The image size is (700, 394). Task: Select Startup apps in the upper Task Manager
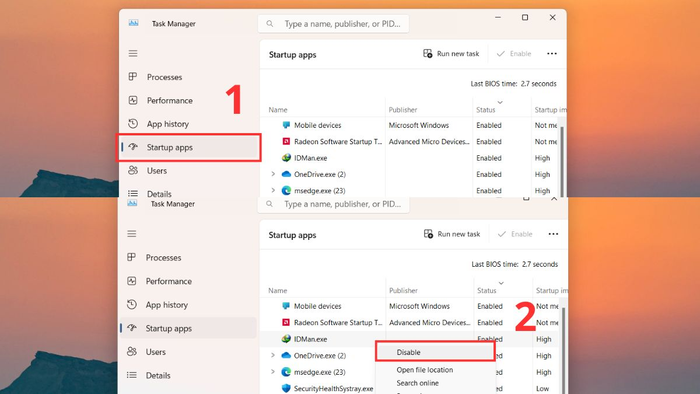pos(188,147)
